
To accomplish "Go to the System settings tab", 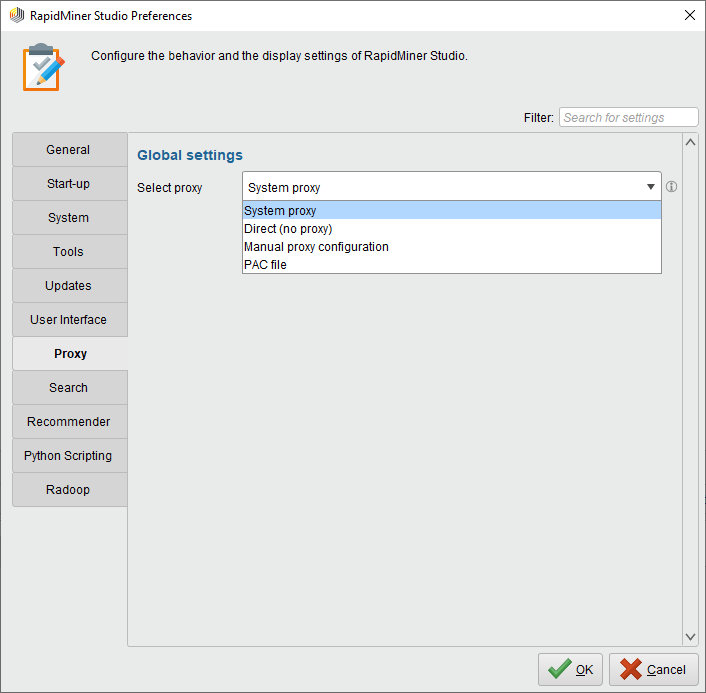I will [69, 218].
